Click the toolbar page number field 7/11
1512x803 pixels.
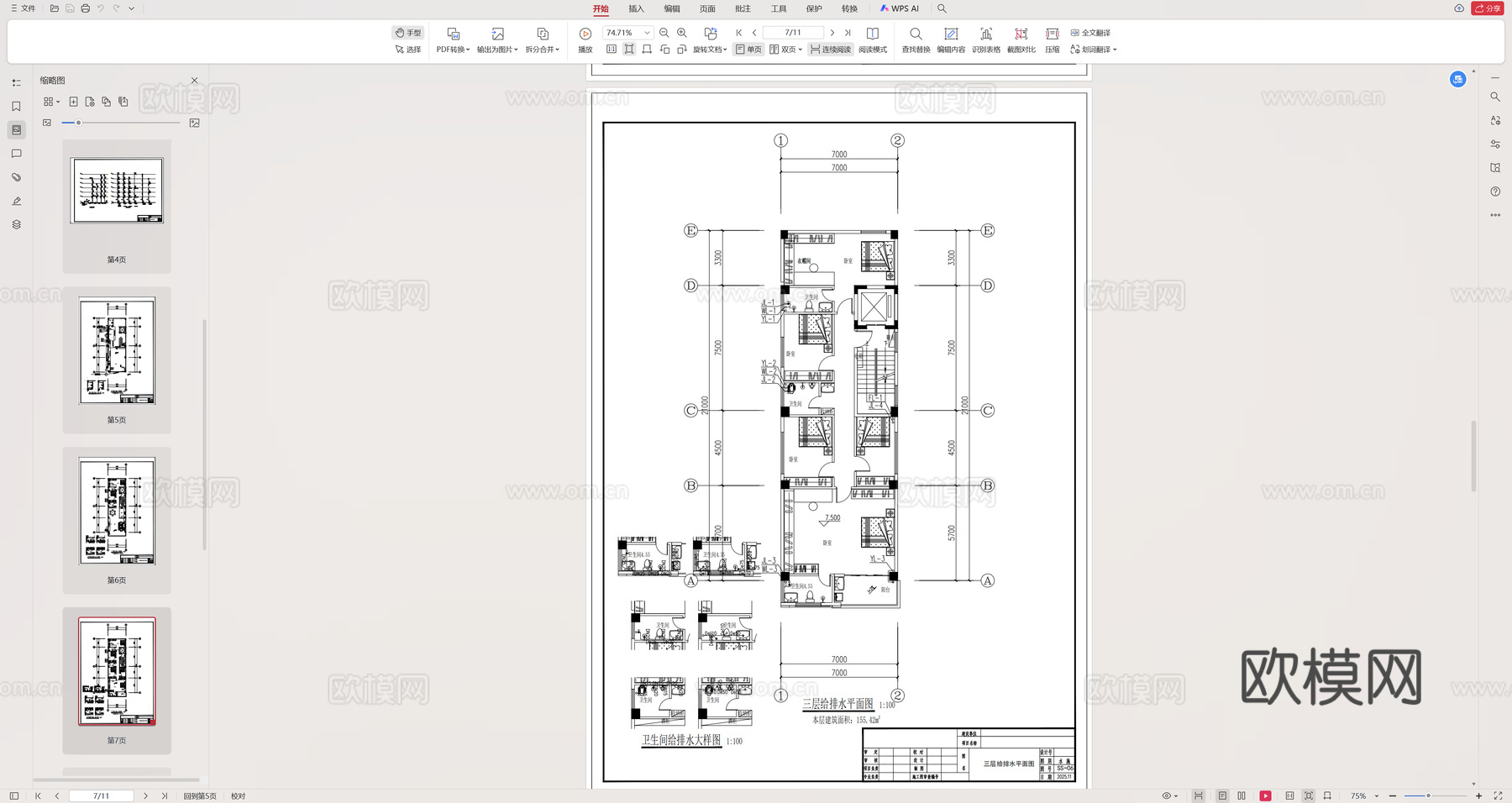click(x=793, y=33)
